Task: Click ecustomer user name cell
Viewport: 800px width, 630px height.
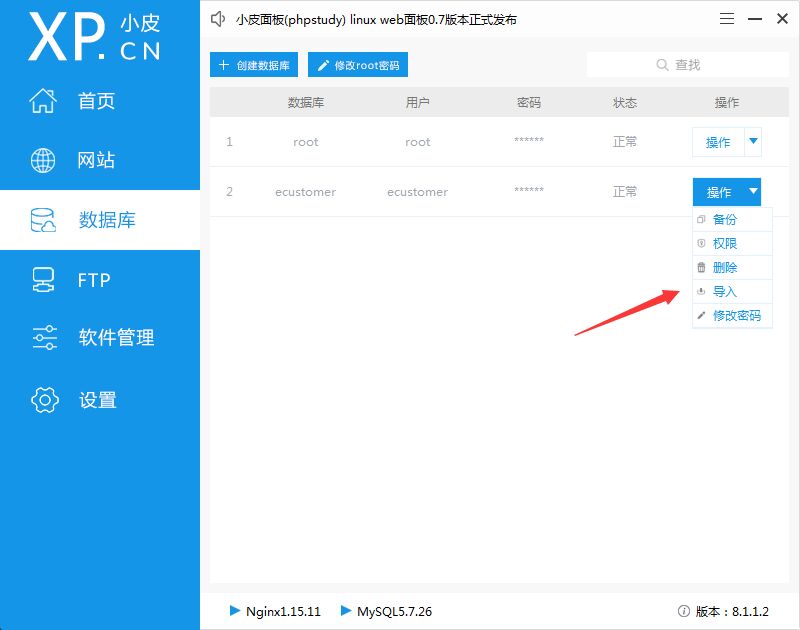Action: pyautogui.click(x=417, y=192)
